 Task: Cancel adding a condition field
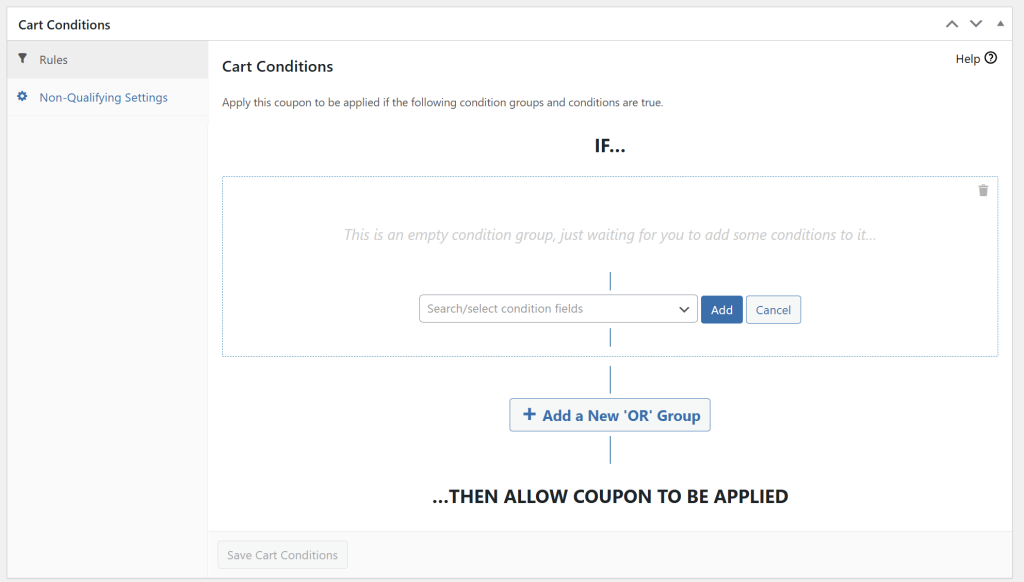click(x=773, y=309)
